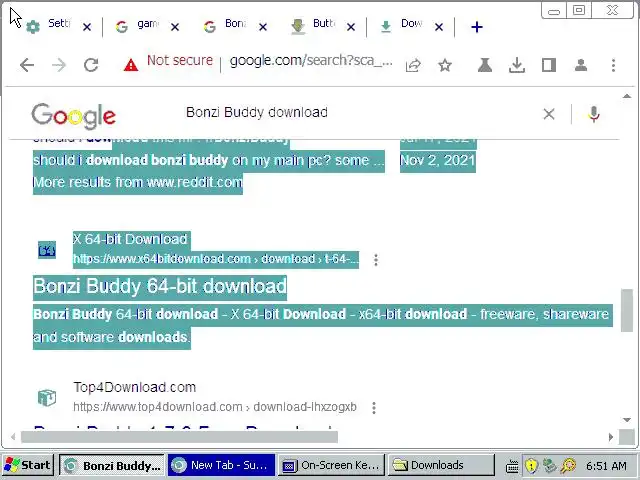This screenshot has width=640, height=480.
Task: Open the profile avatar icon
Action: point(581,65)
